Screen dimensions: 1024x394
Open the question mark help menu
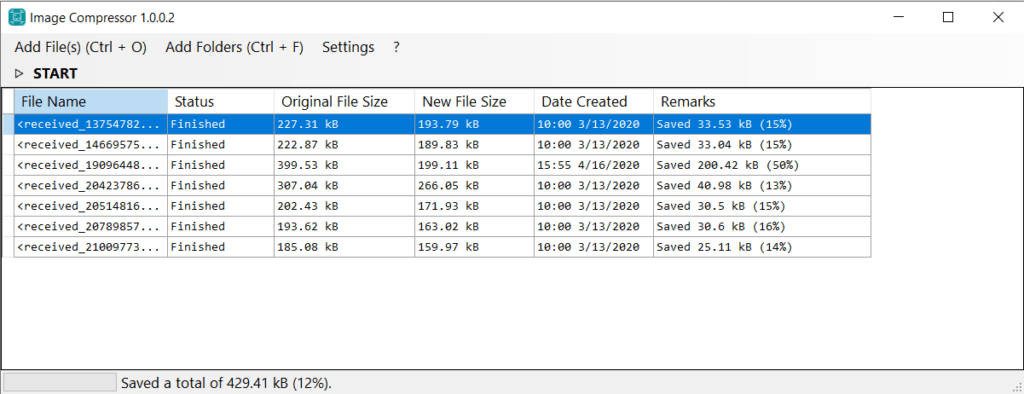tap(396, 47)
